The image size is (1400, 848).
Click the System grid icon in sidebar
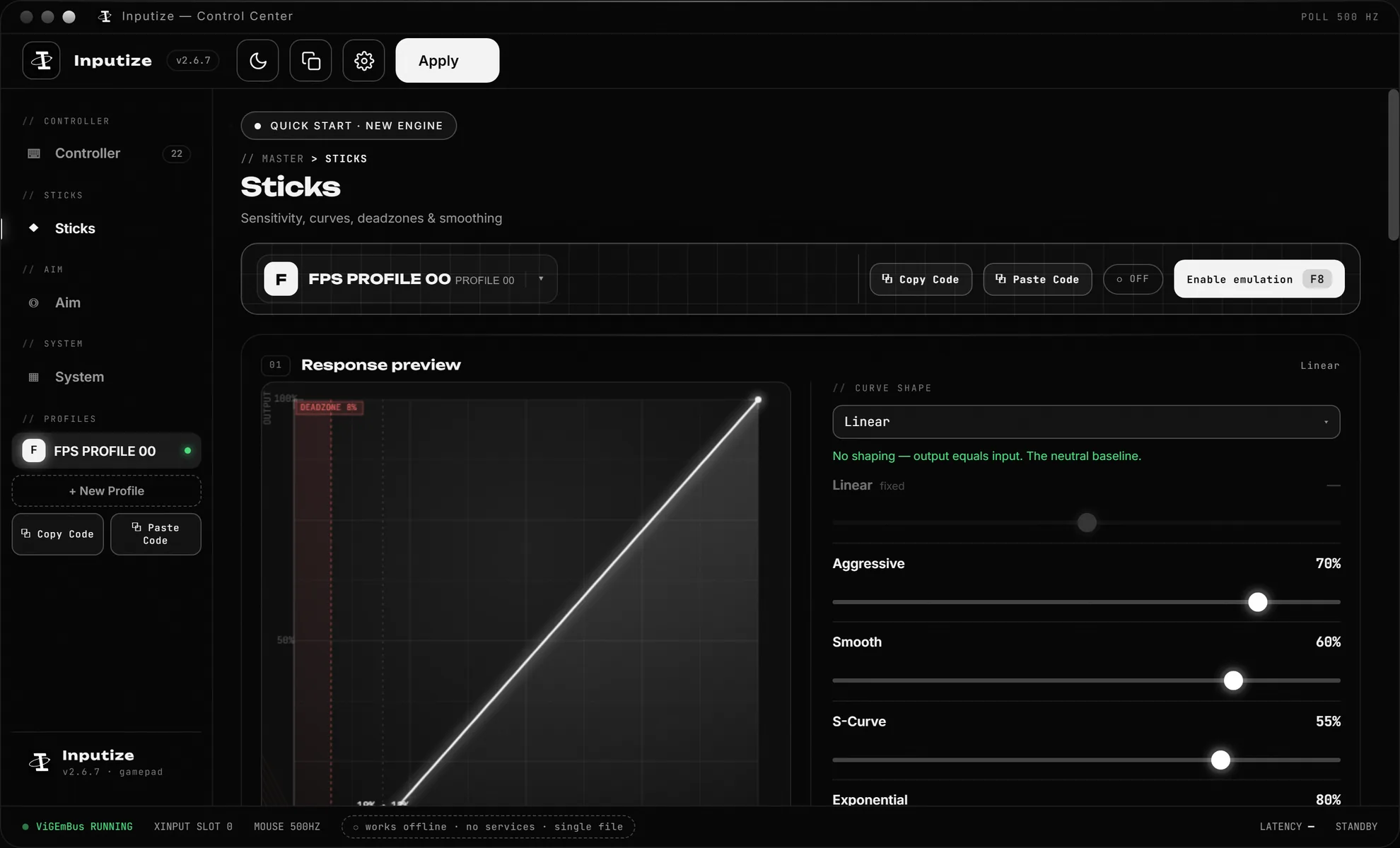tap(33, 377)
